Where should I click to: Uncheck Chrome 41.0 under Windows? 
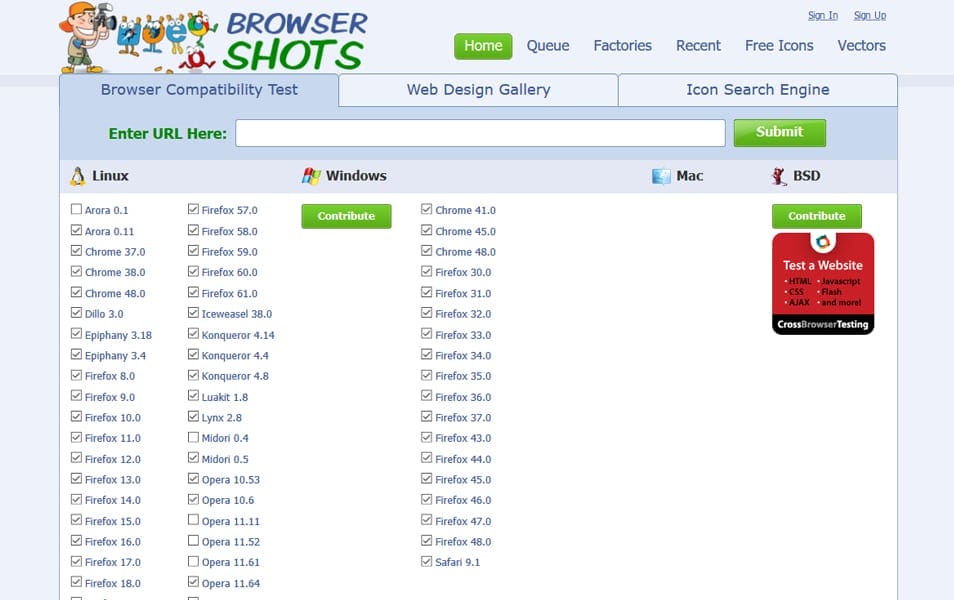(x=427, y=209)
